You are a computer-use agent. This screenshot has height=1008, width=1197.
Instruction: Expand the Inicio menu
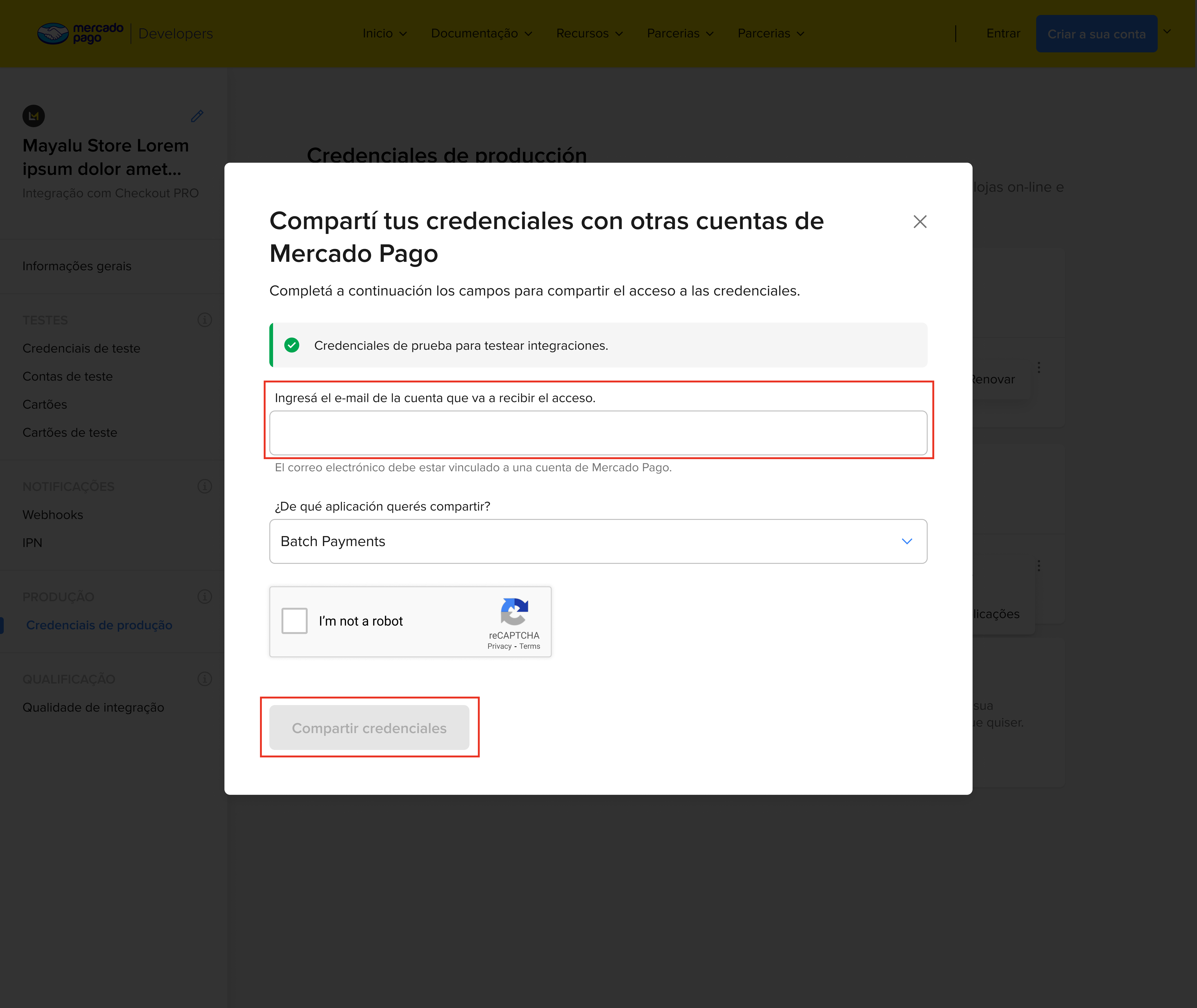tap(385, 33)
